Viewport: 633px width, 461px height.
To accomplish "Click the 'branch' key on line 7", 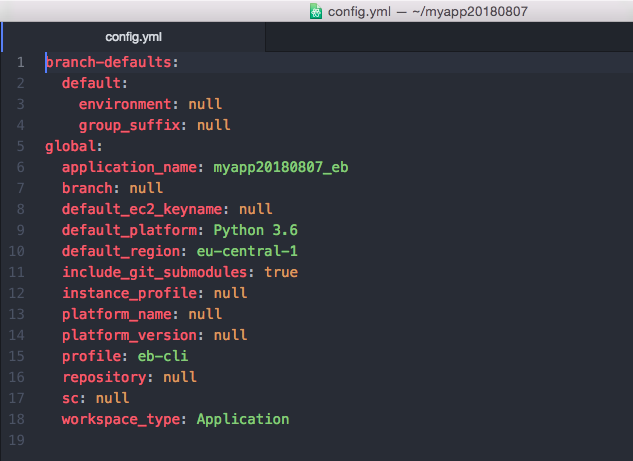I will [88, 188].
